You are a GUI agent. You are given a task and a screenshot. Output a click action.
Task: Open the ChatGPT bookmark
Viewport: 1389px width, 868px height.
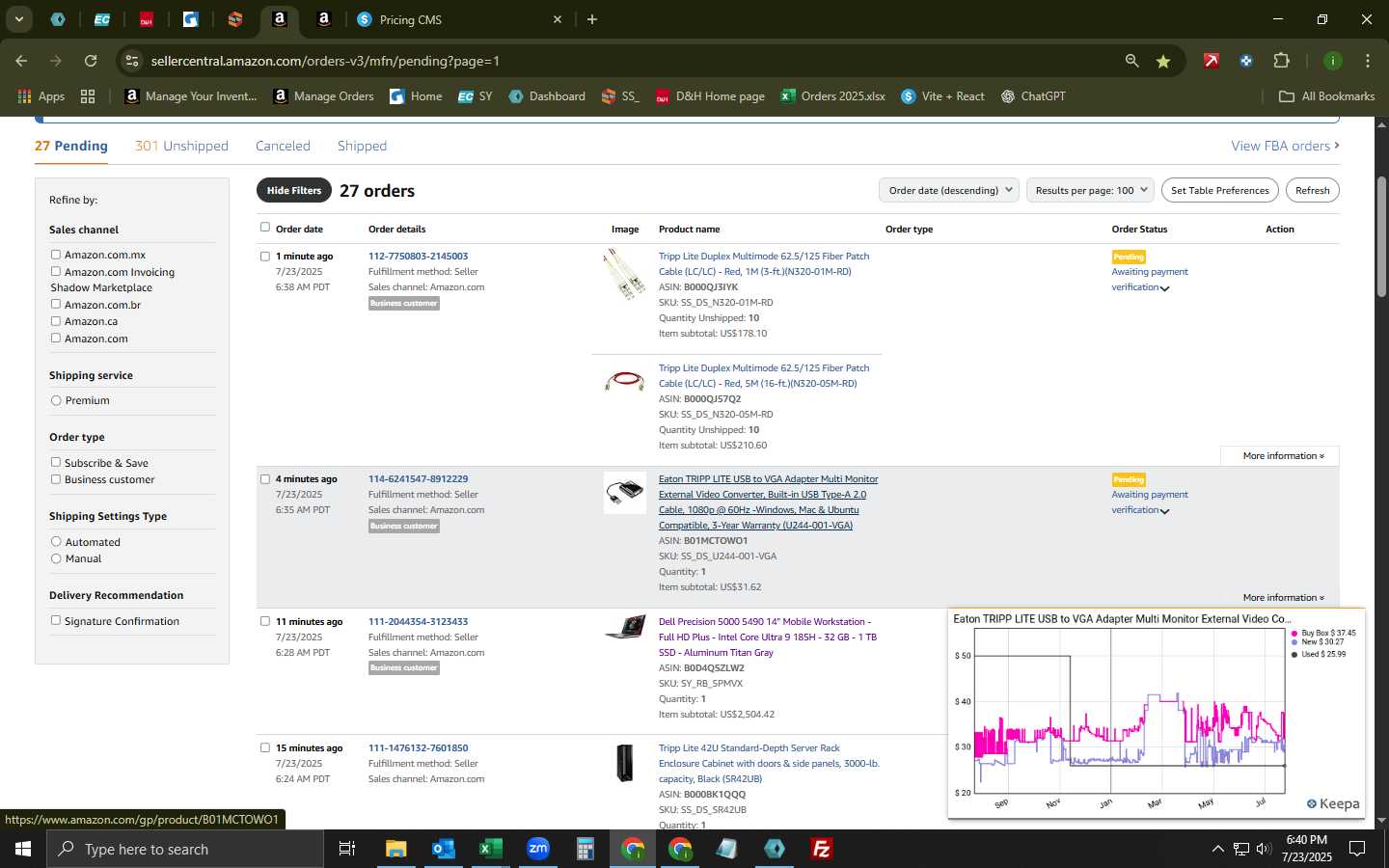click(1033, 96)
